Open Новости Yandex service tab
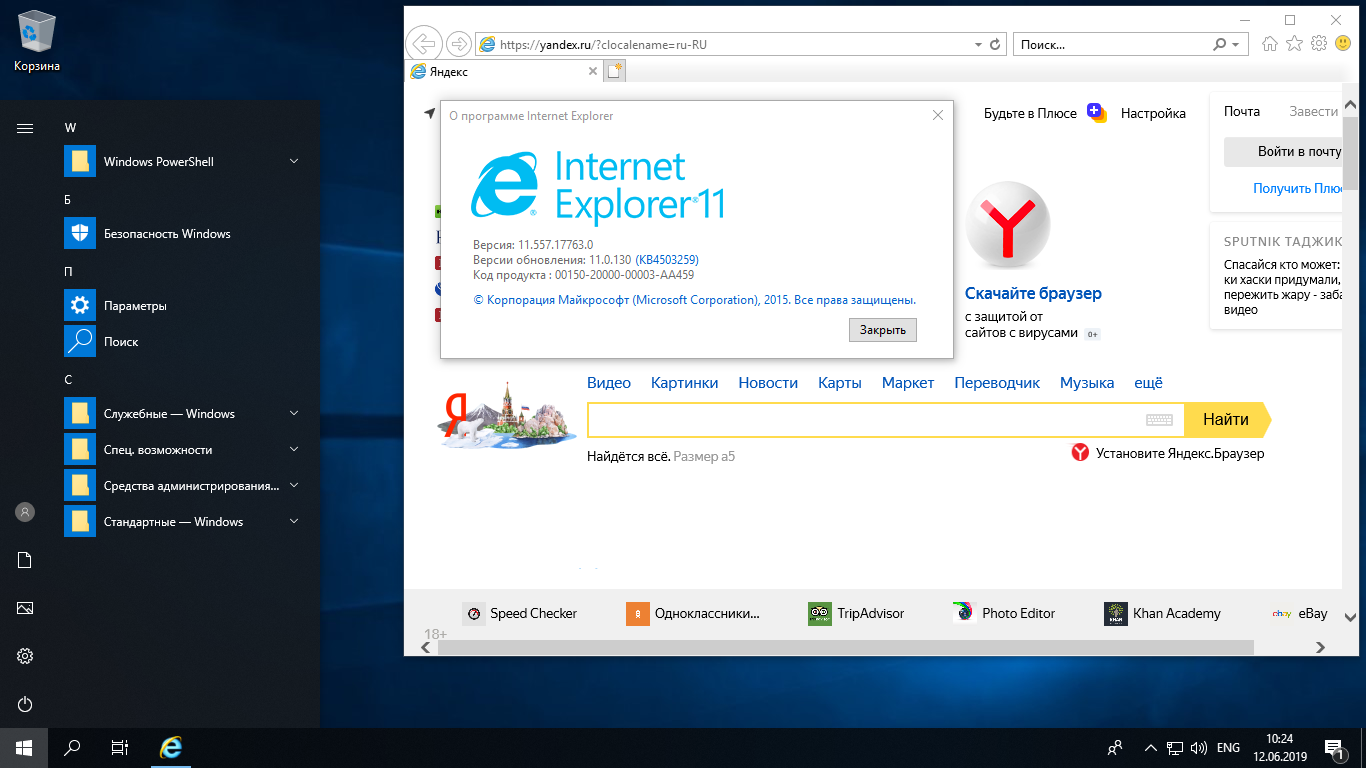This screenshot has height=768, width=1366. click(768, 383)
